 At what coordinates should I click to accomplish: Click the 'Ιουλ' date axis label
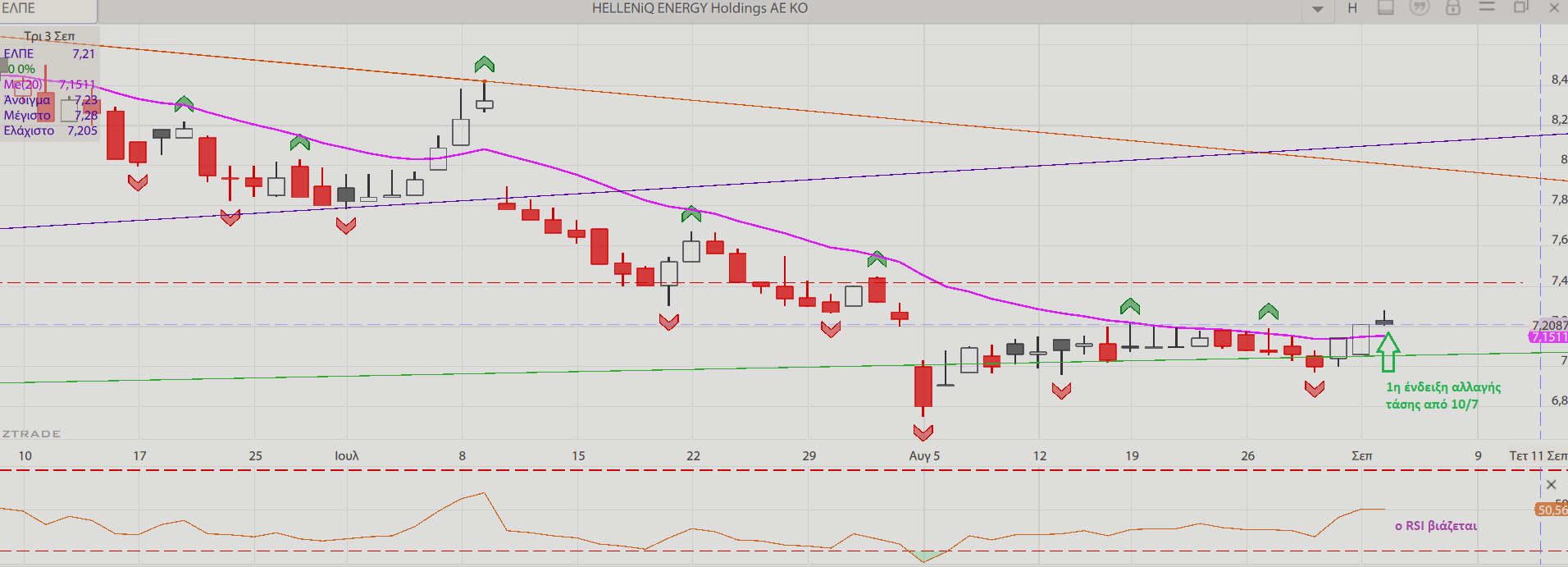coord(347,455)
